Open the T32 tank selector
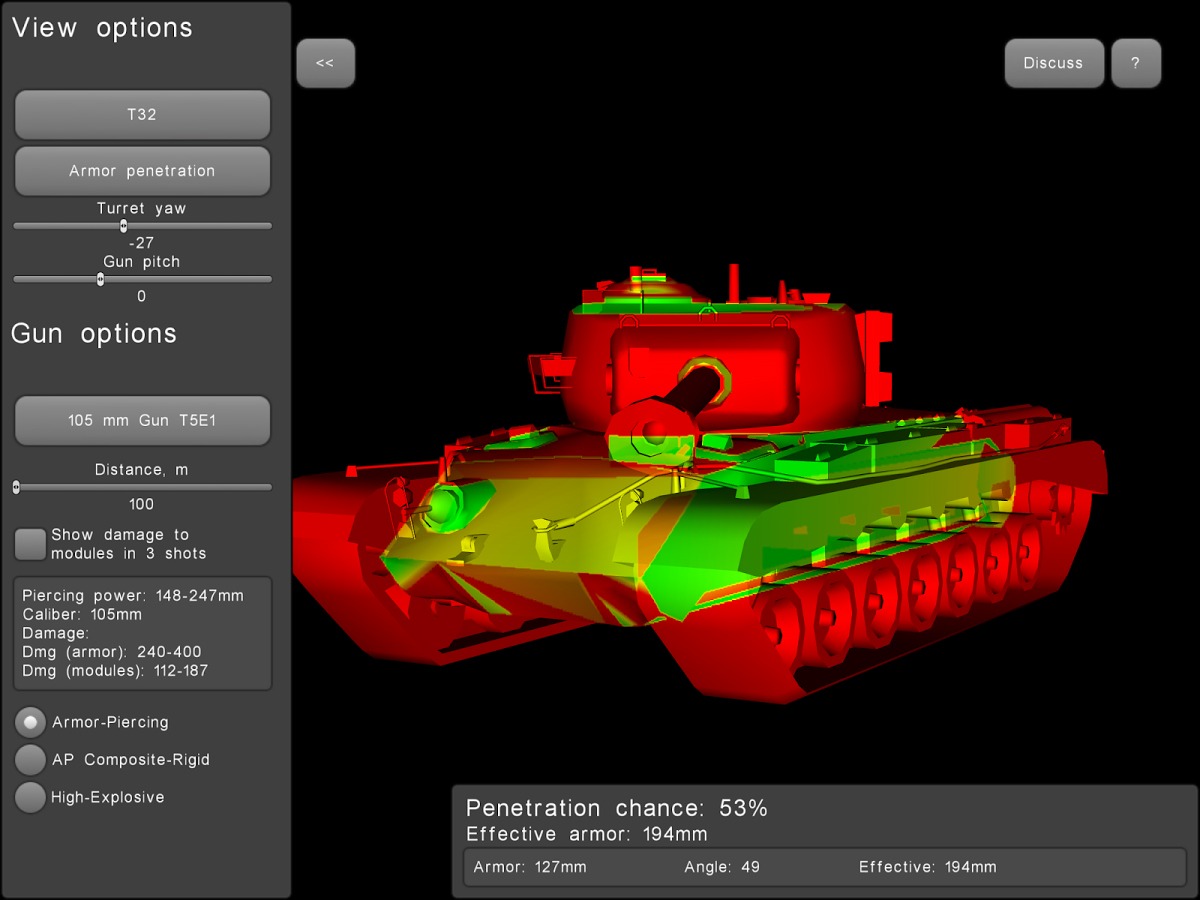1200x900 pixels. (x=142, y=114)
